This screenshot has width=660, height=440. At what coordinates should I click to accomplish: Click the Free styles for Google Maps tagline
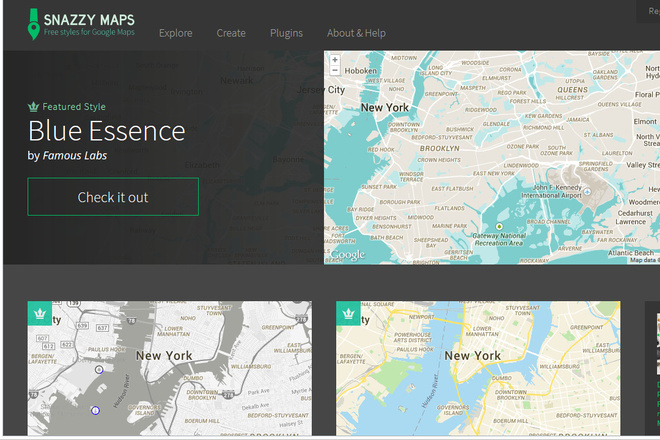(x=89, y=32)
